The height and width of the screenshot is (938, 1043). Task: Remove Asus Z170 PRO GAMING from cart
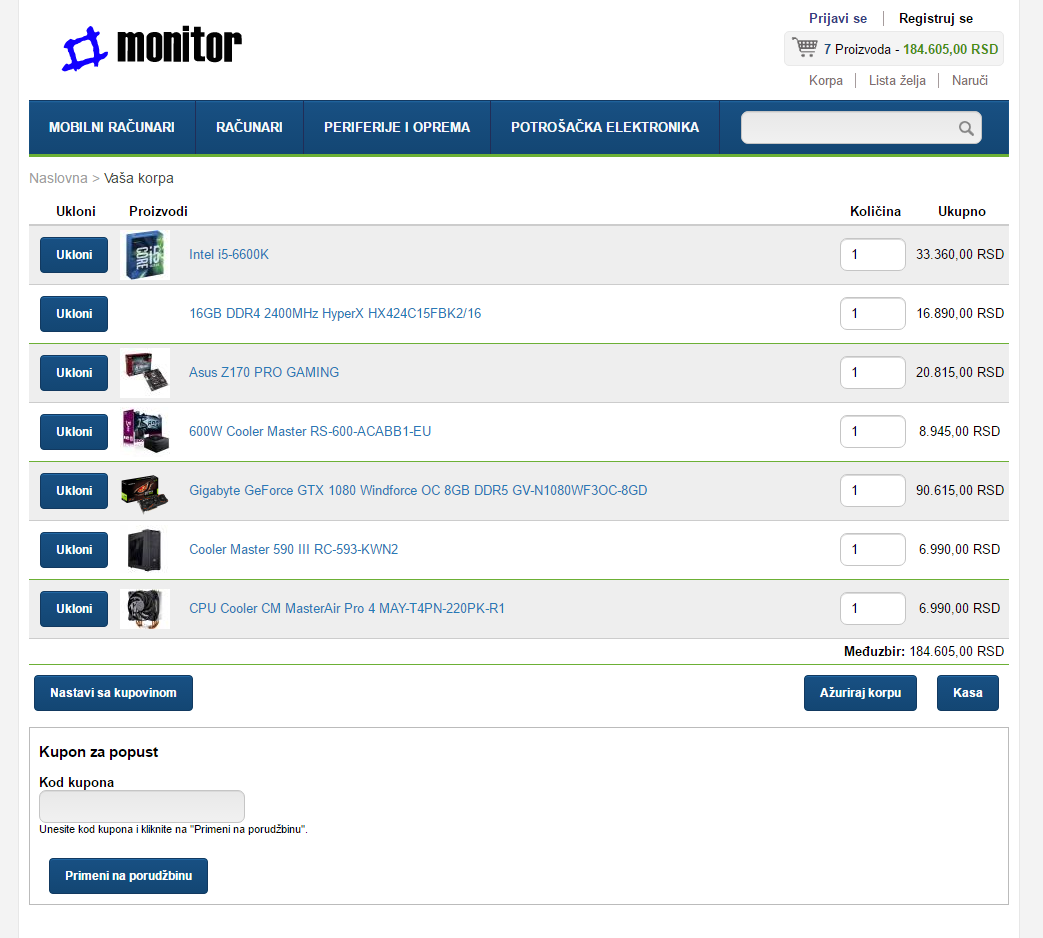[74, 373]
